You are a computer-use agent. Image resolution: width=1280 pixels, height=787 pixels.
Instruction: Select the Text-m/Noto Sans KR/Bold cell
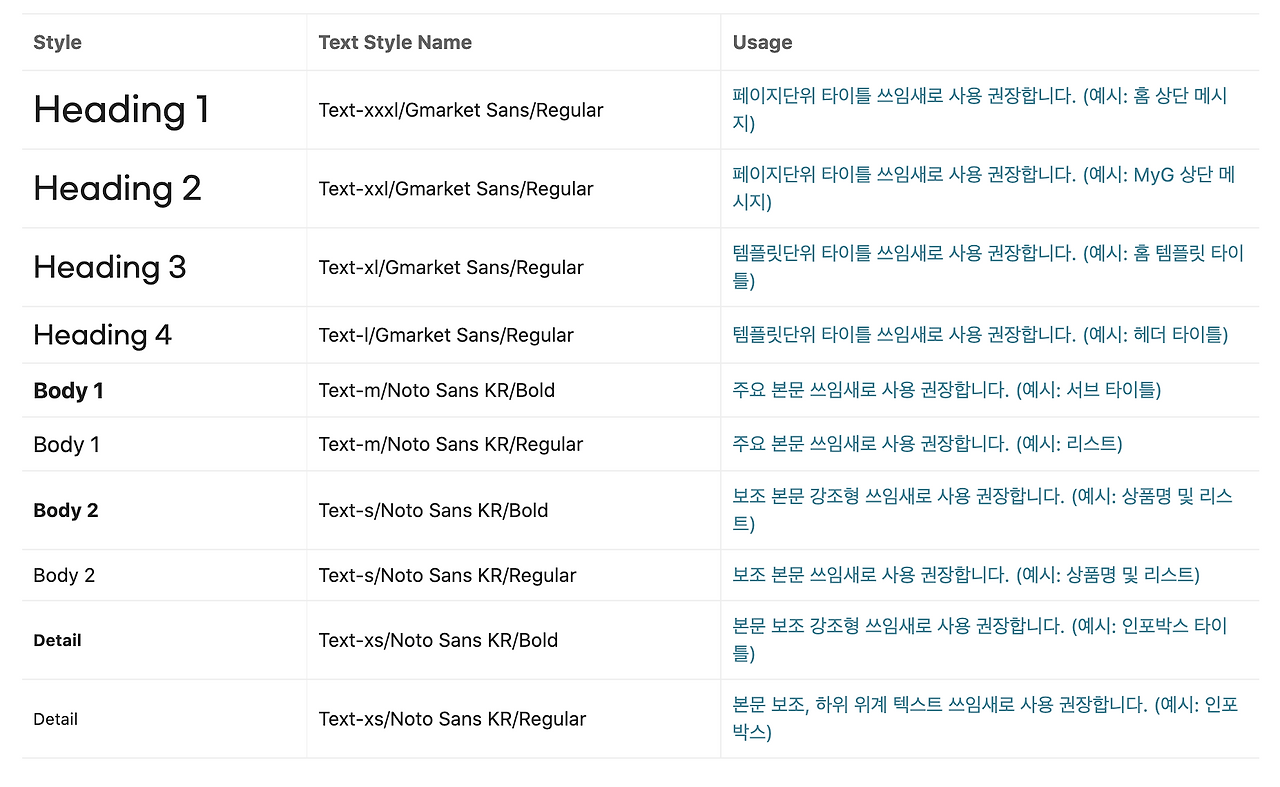(437, 390)
